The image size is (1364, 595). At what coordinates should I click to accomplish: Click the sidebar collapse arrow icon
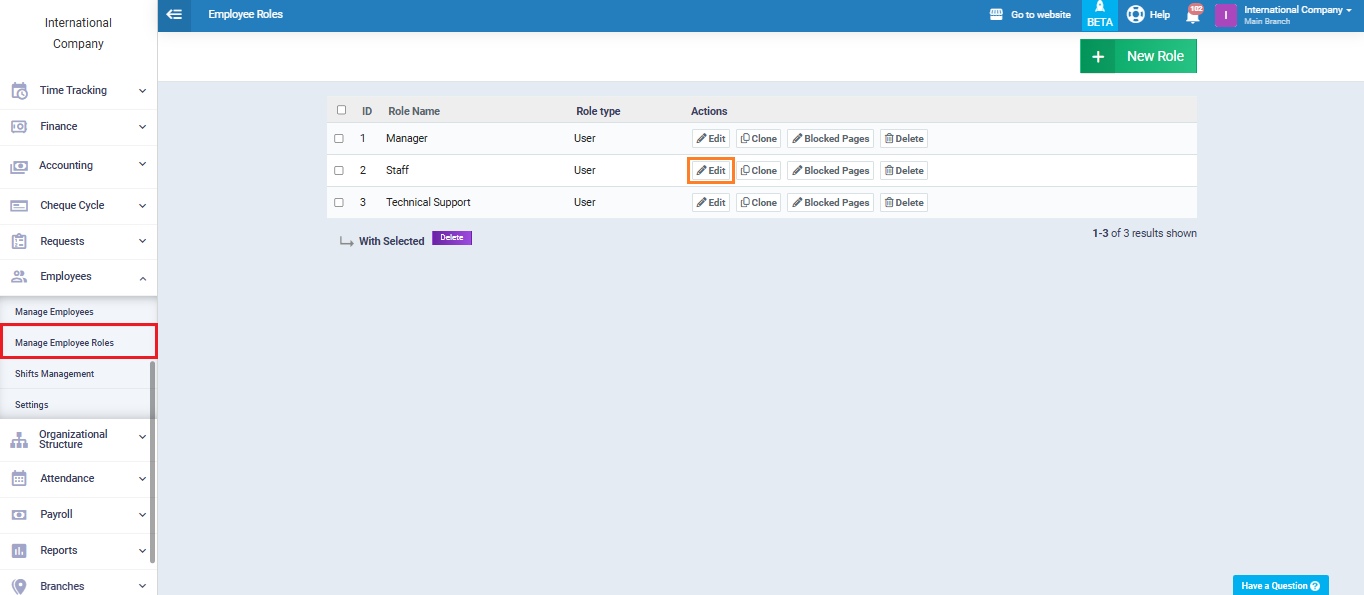coord(175,15)
